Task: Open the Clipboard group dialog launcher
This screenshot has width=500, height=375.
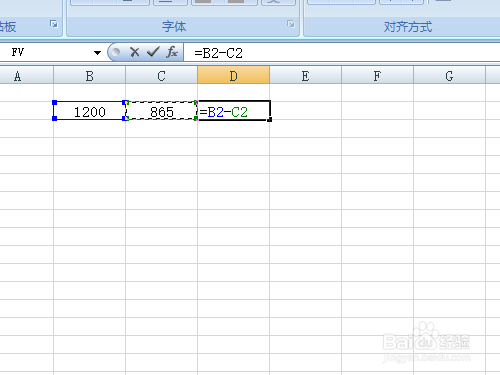Action: [54, 24]
